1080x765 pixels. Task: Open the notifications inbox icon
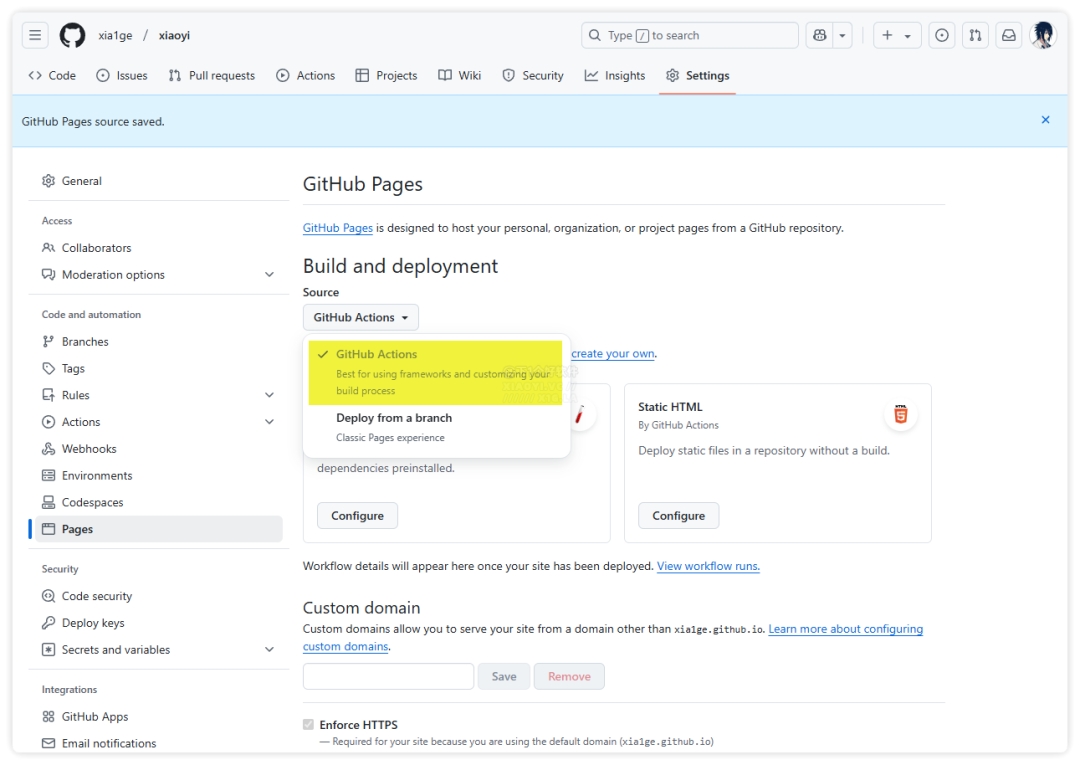(1009, 36)
